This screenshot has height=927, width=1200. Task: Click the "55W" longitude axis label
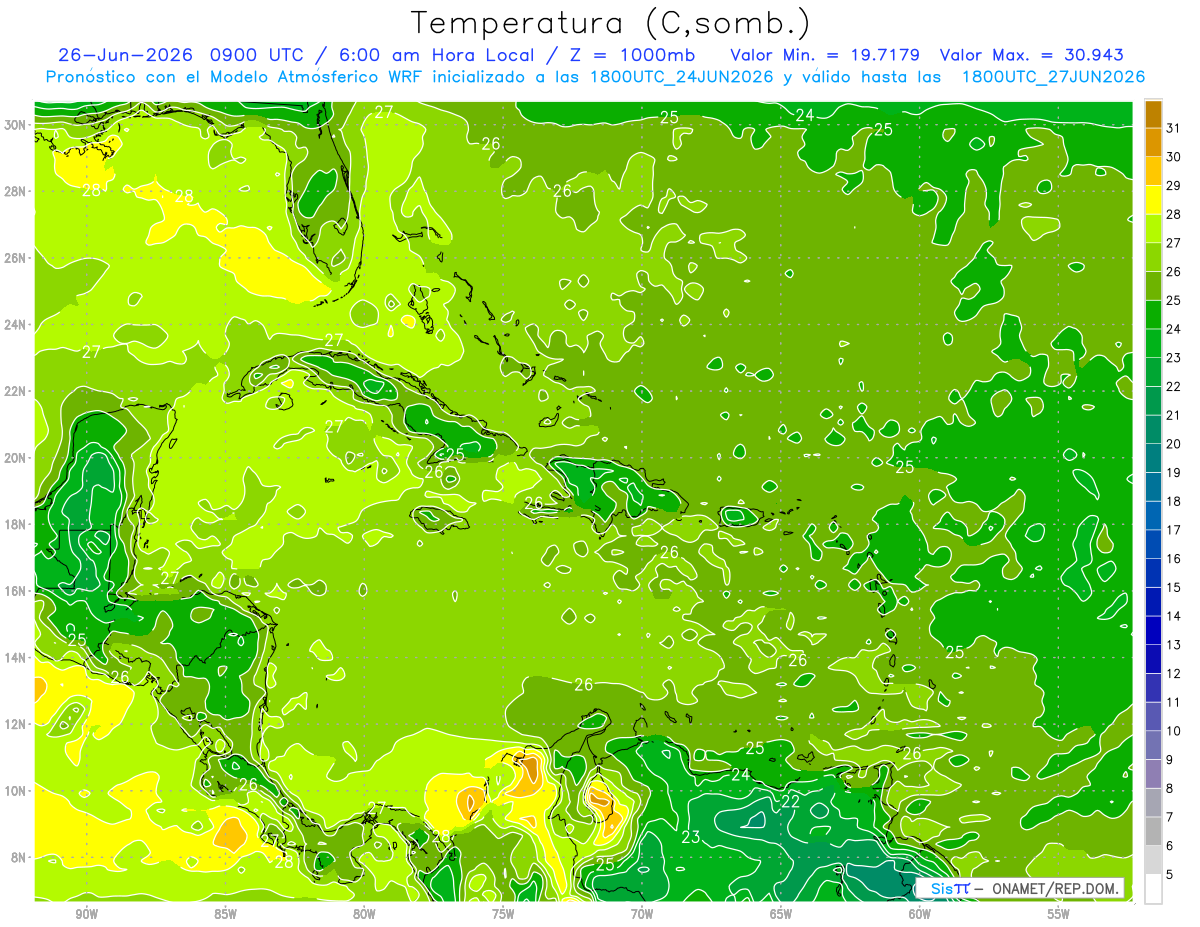coord(1059,914)
